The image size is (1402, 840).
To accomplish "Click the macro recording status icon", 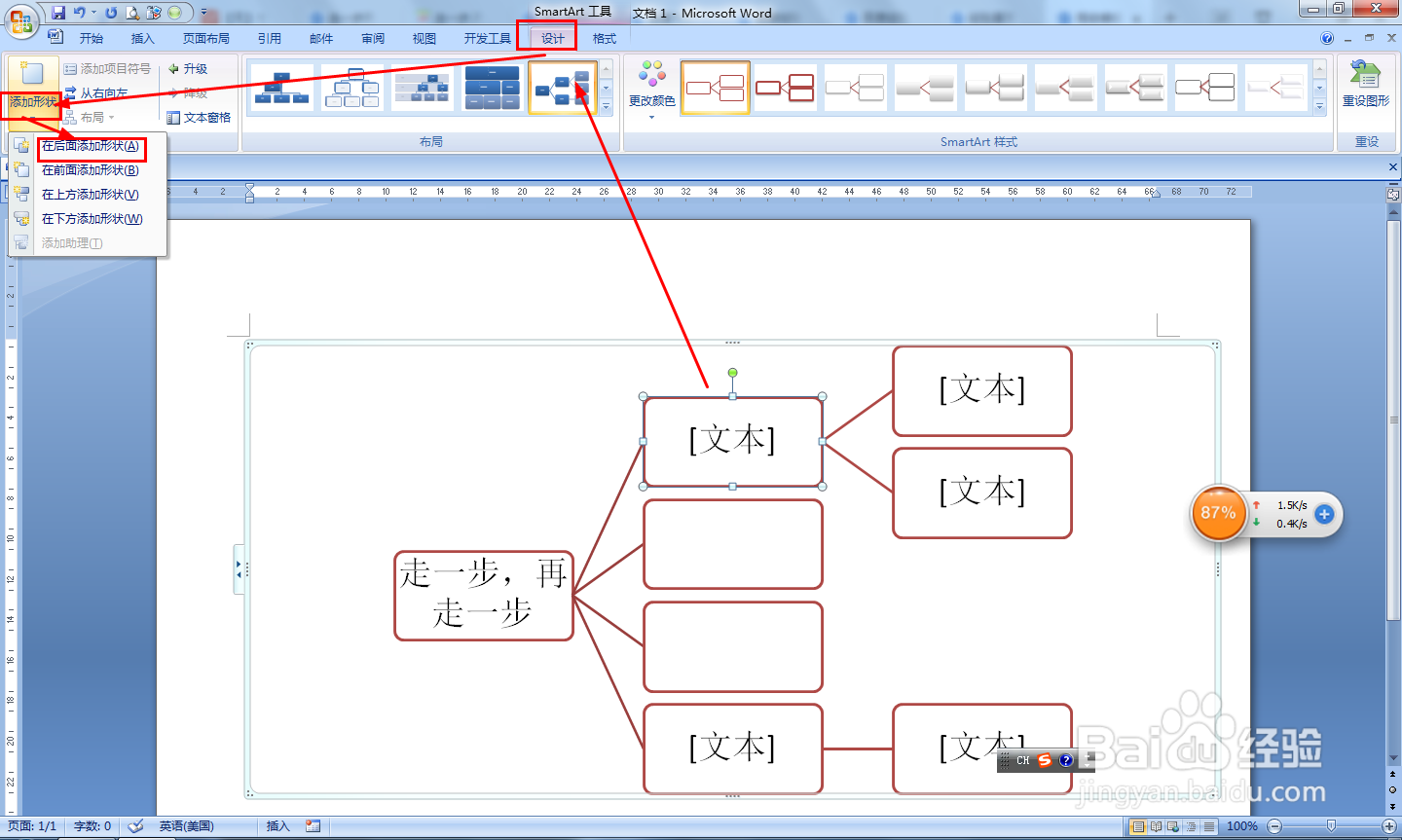I will point(313,826).
